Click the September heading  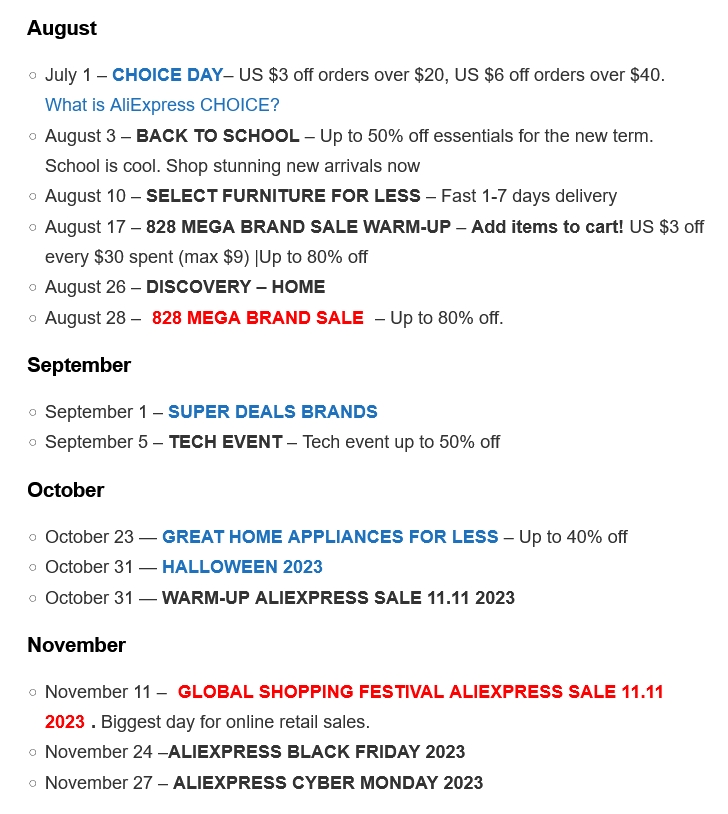pos(79,366)
